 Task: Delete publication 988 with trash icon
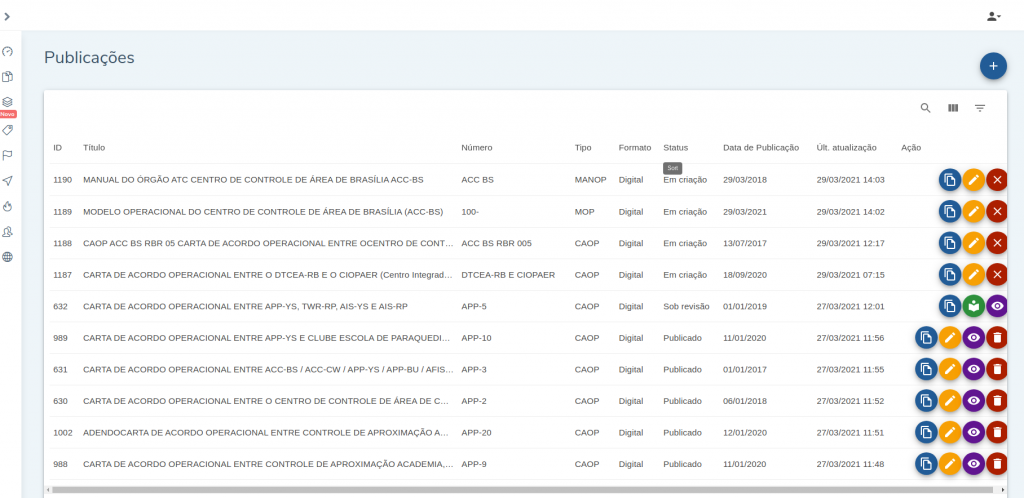coord(997,464)
